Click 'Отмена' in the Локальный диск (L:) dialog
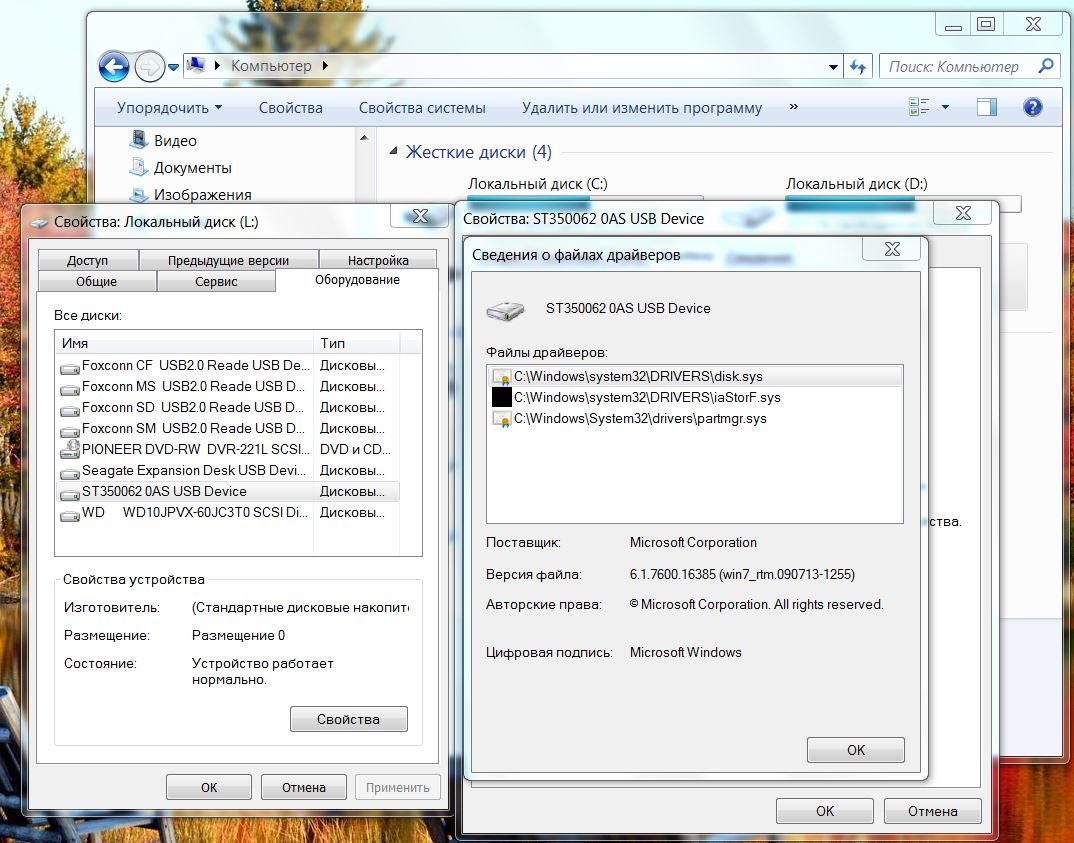This screenshot has width=1074, height=843. [303, 787]
